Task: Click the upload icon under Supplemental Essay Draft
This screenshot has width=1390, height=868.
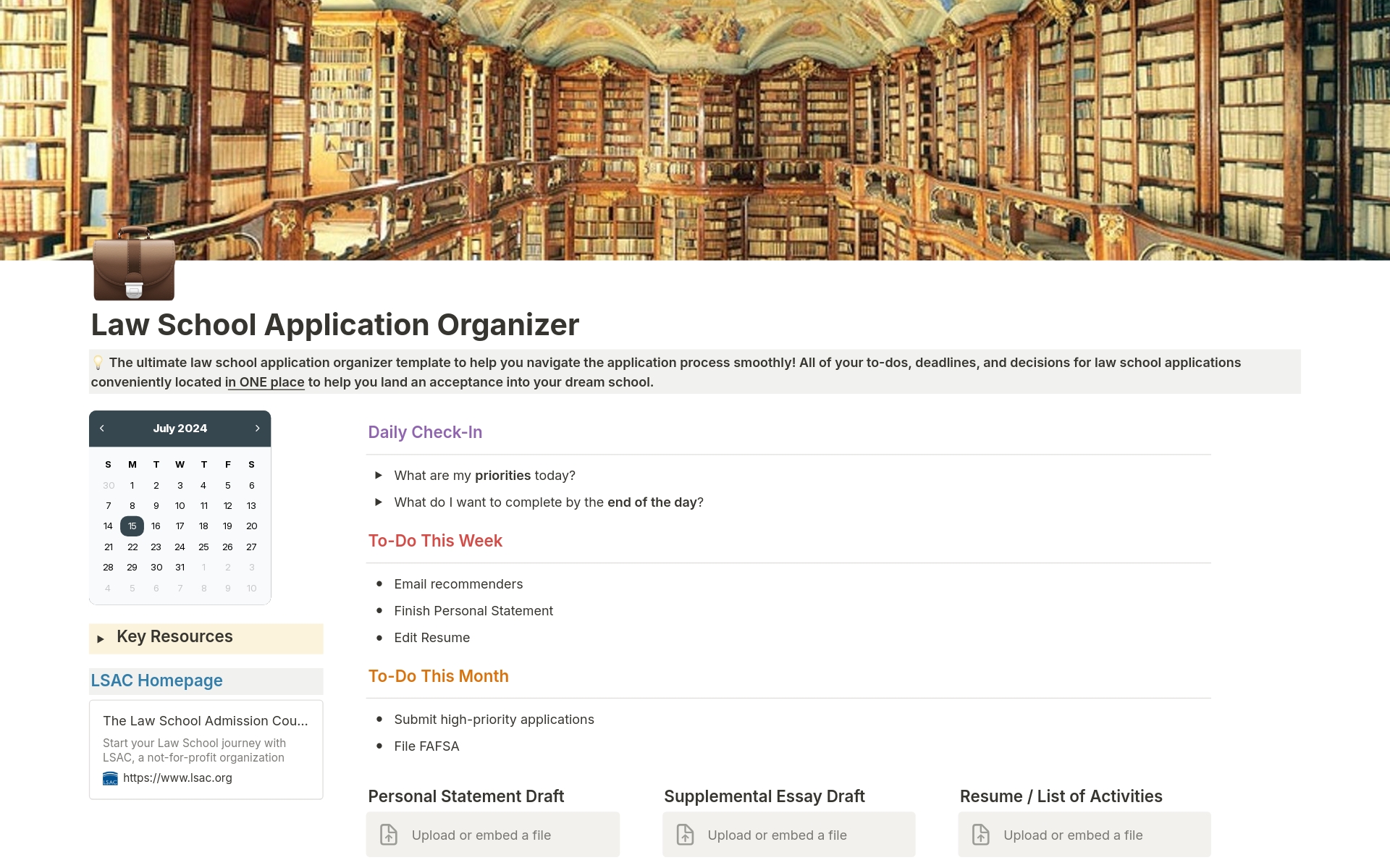Action: (685, 834)
